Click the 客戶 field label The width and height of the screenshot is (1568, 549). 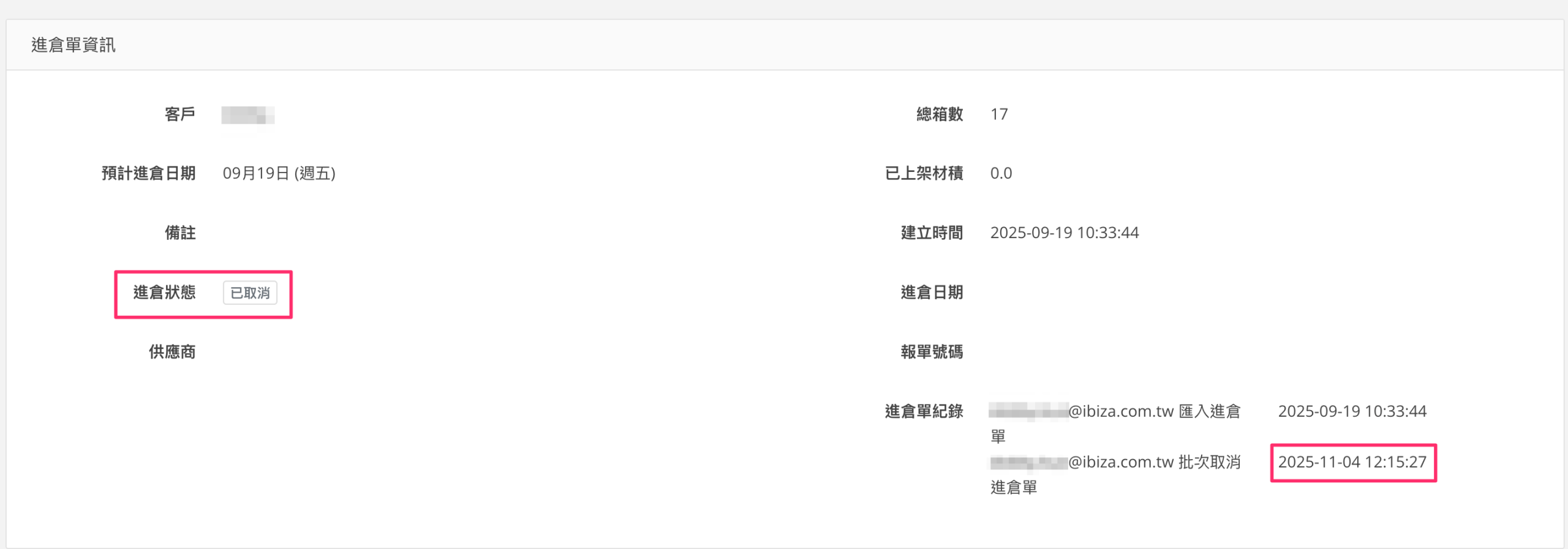(180, 114)
